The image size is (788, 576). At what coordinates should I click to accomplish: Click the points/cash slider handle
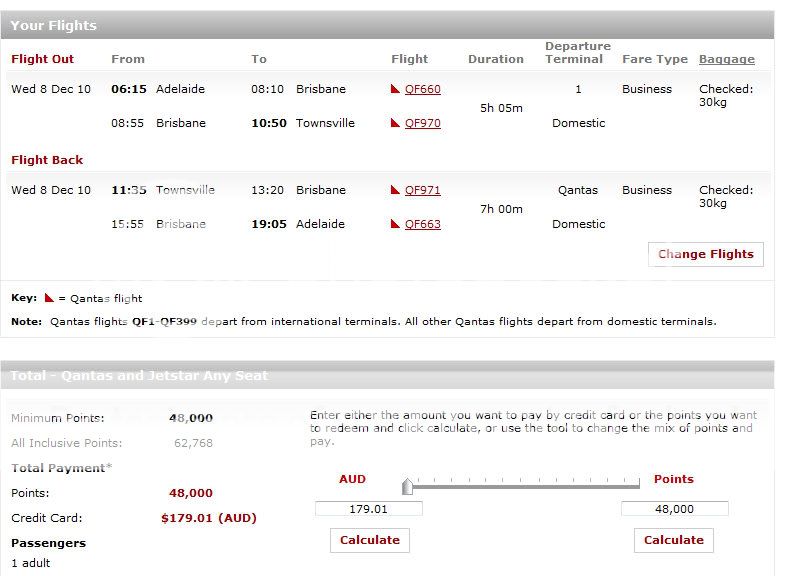pyautogui.click(x=407, y=487)
